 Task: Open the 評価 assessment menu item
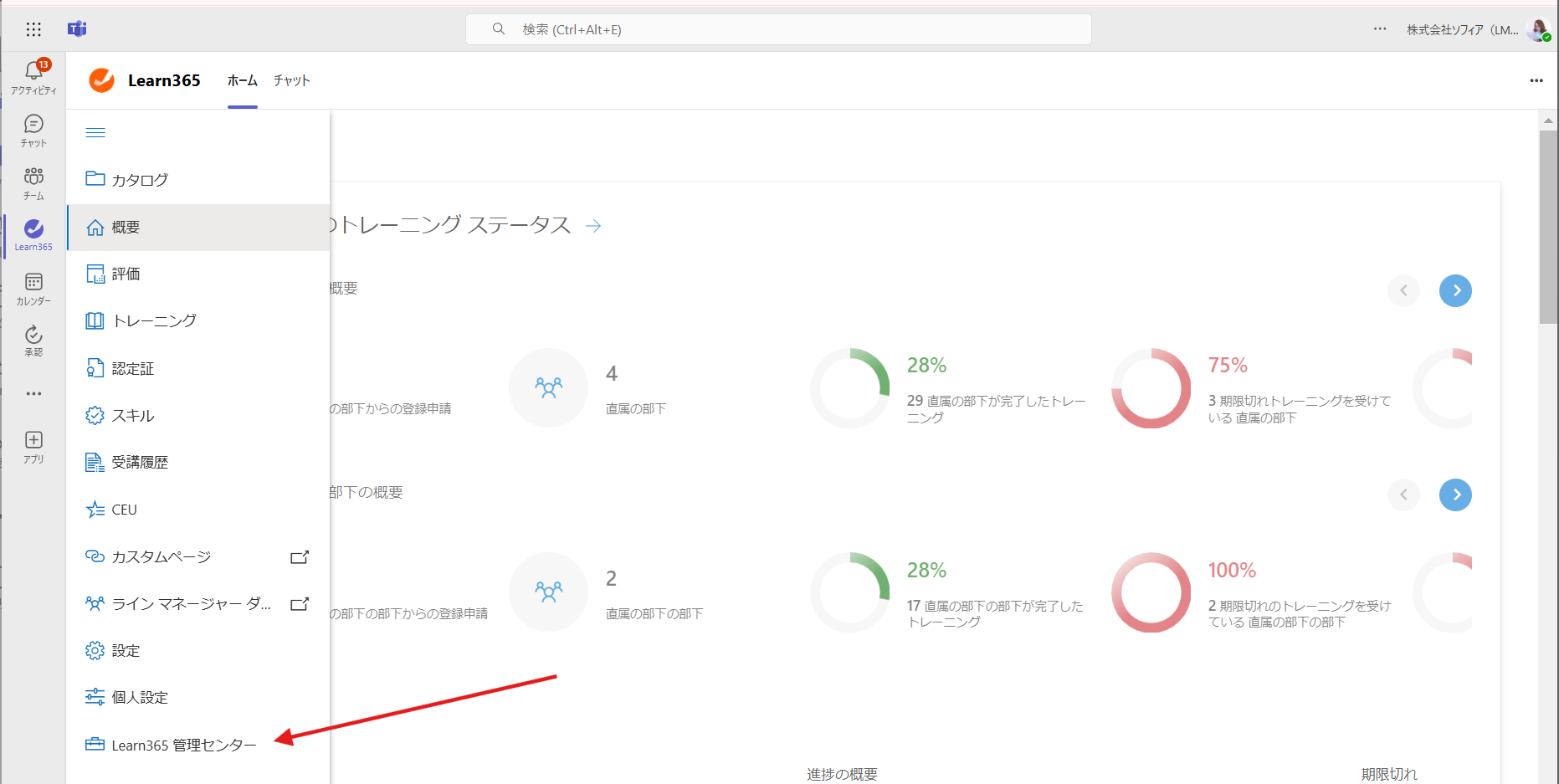click(x=198, y=274)
